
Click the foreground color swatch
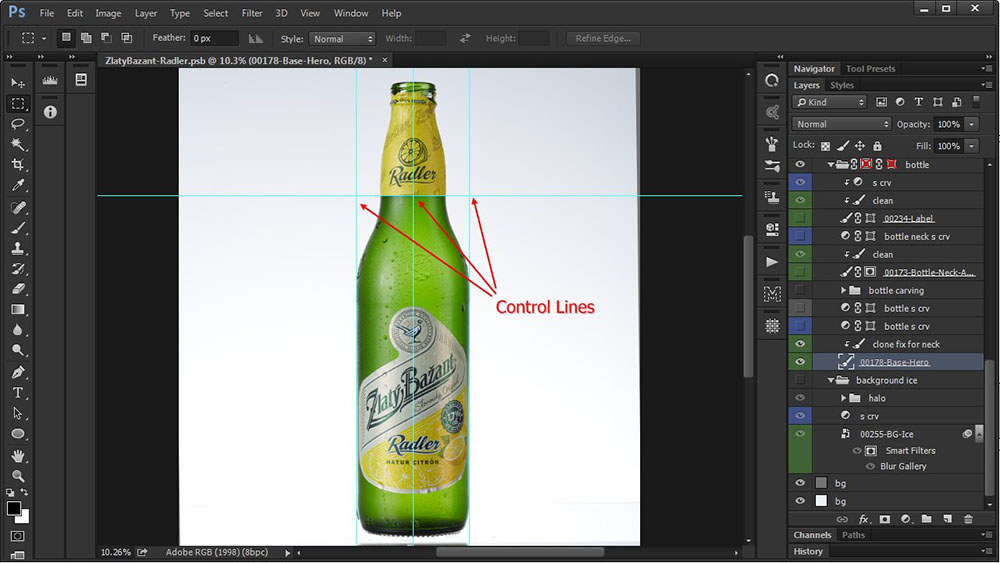click(x=13, y=508)
